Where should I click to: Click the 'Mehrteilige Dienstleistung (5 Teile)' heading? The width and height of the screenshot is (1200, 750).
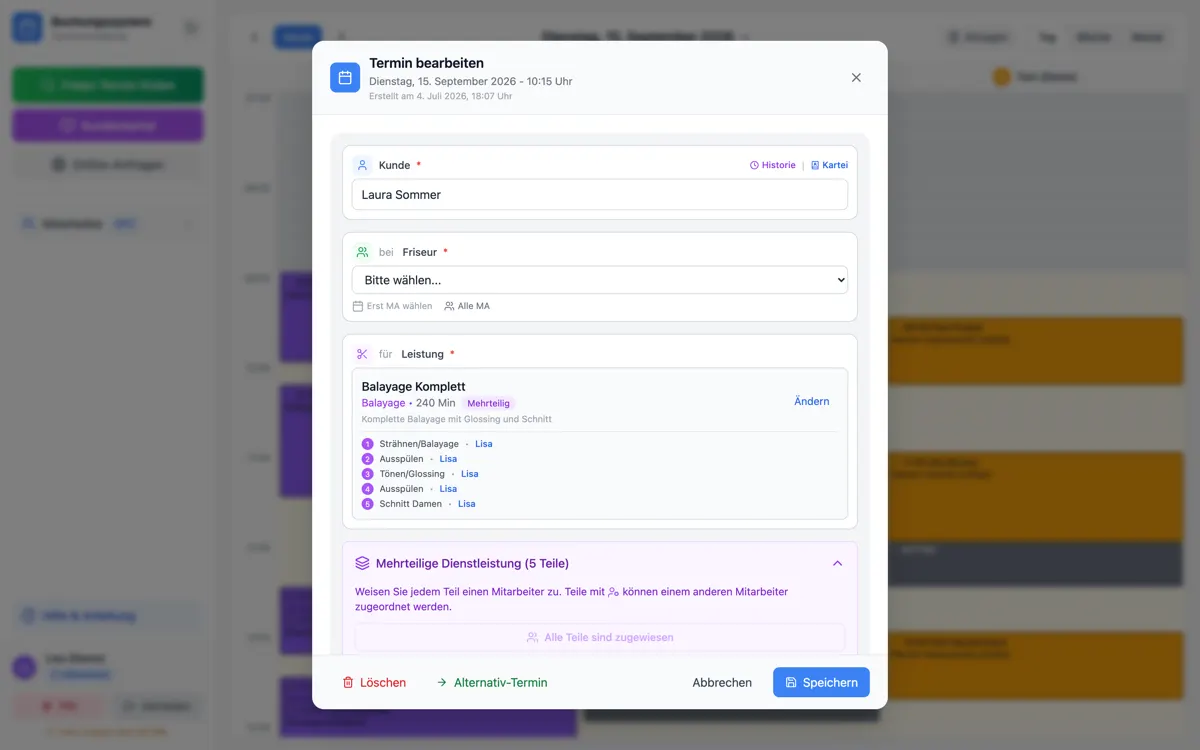[472, 563]
